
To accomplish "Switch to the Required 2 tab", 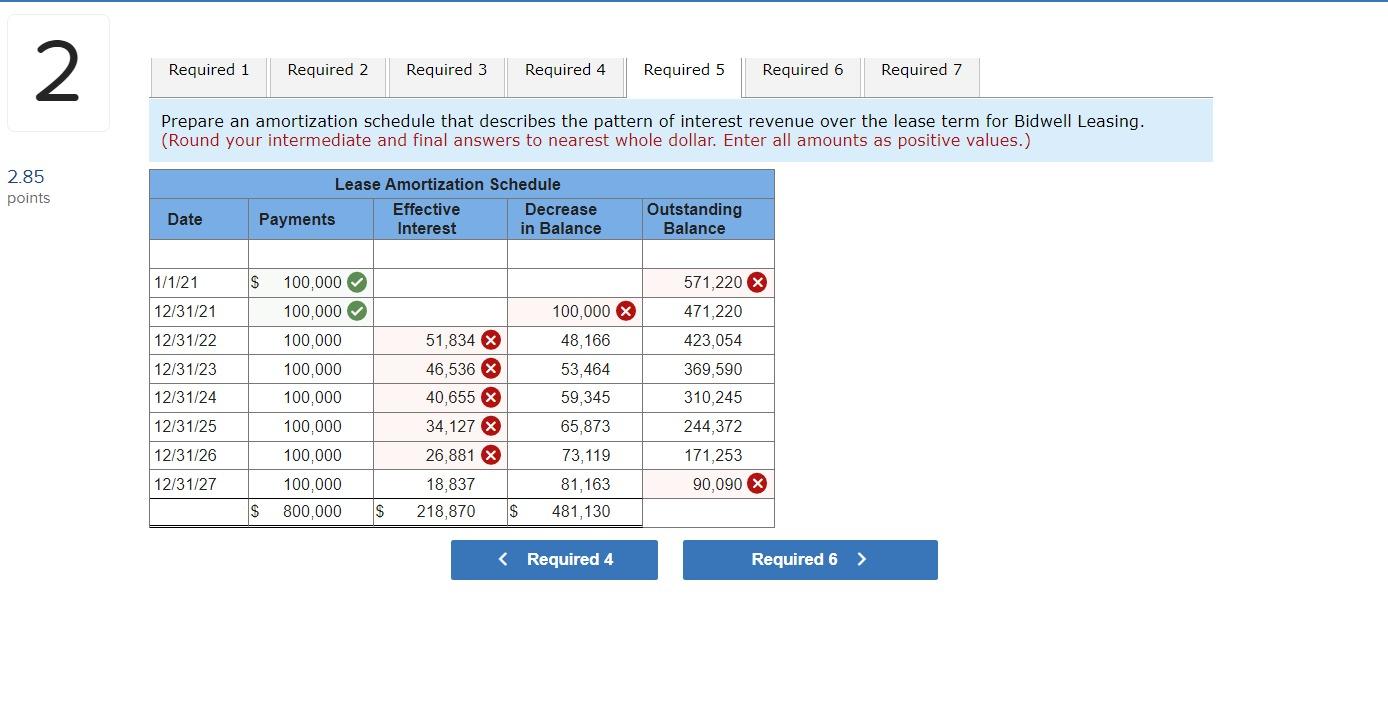I will (x=327, y=70).
